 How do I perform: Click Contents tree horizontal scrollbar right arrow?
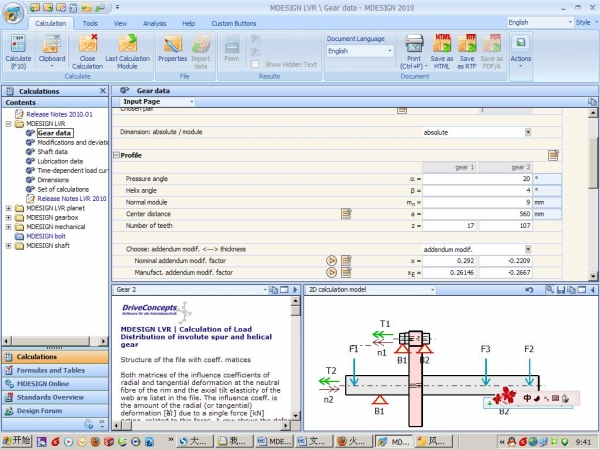[x=103, y=341]
